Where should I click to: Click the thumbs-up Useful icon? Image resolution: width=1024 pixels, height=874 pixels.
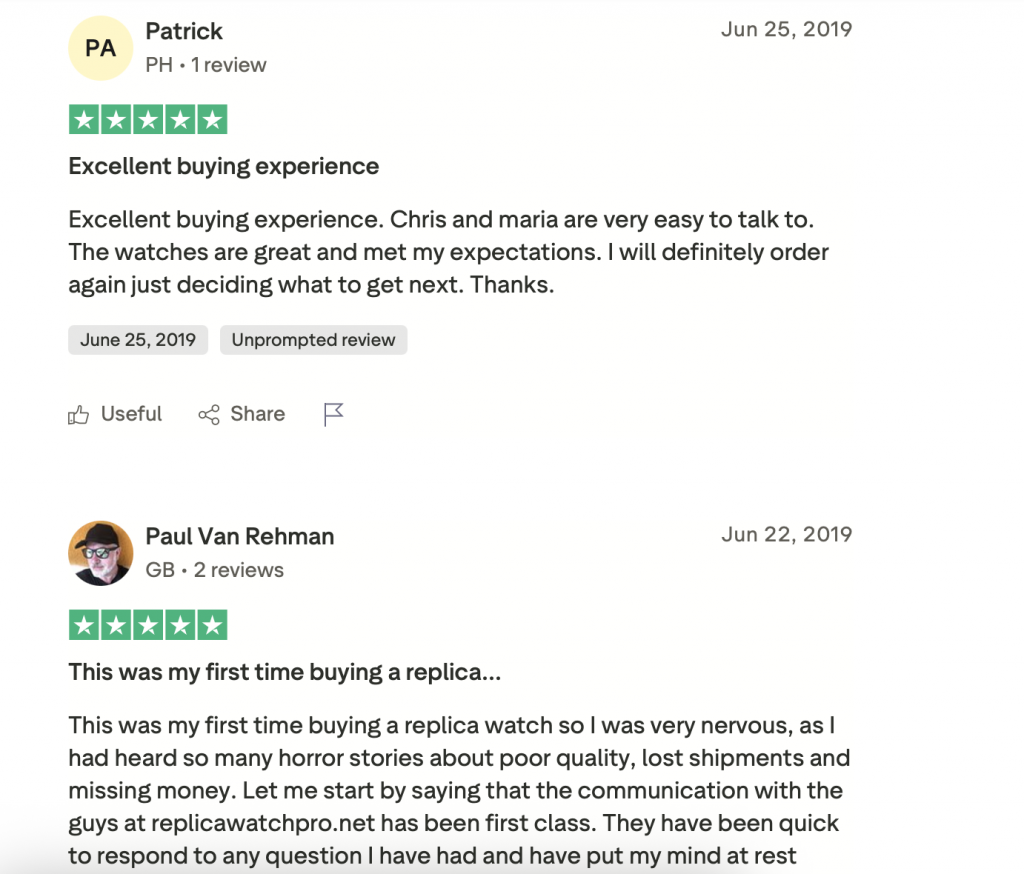[78, 415]
